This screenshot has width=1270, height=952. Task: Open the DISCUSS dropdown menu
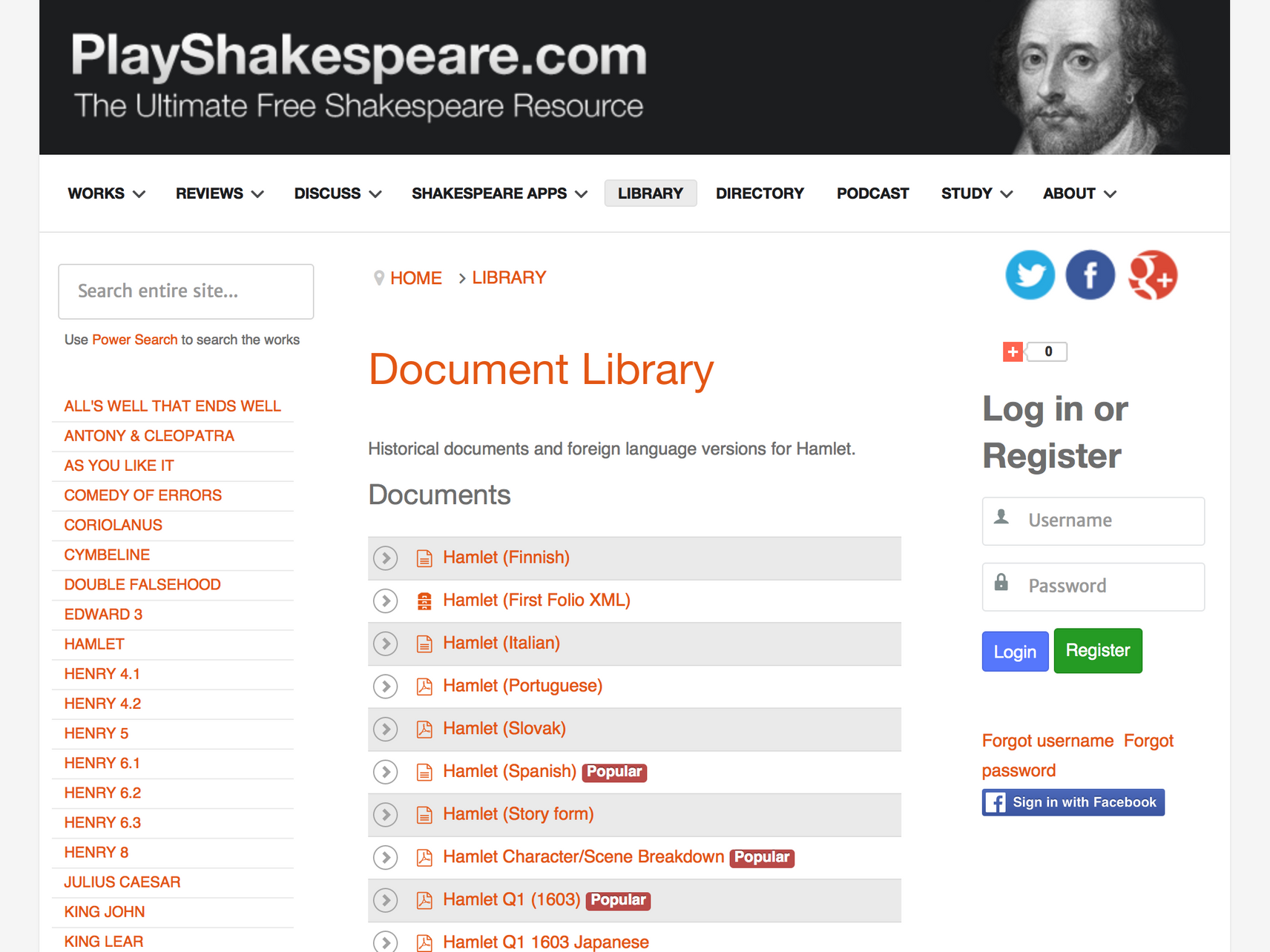point(338,194)
